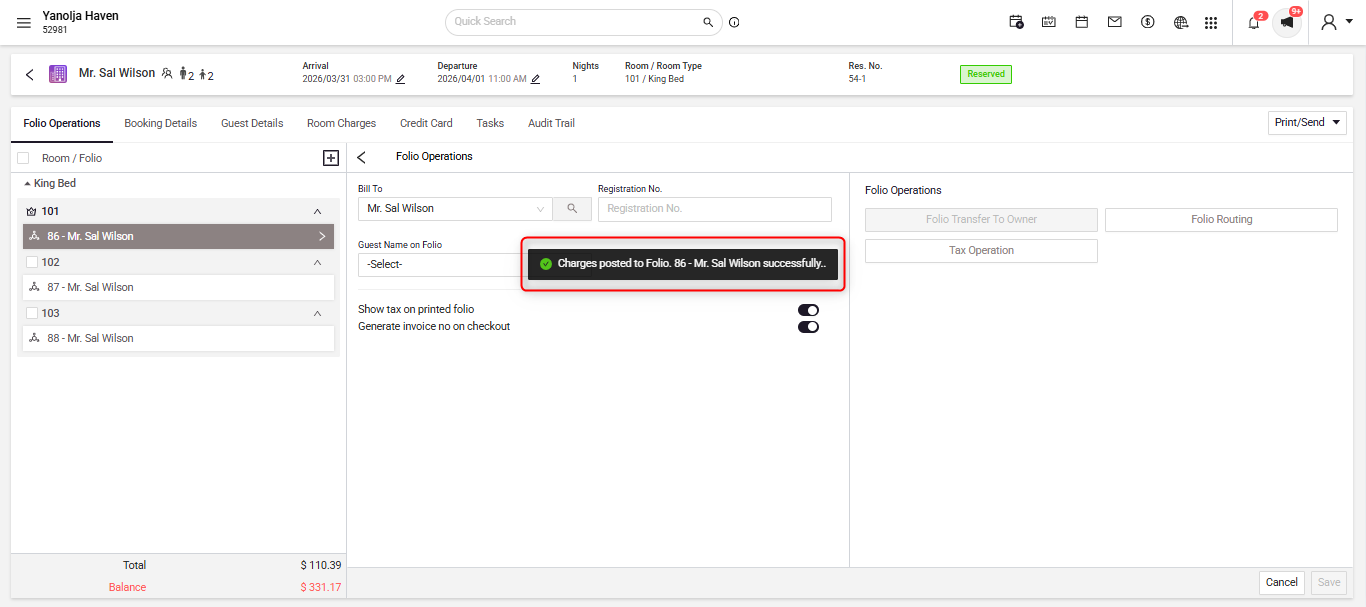Switch to Credit Card tab

pos(426,123)
